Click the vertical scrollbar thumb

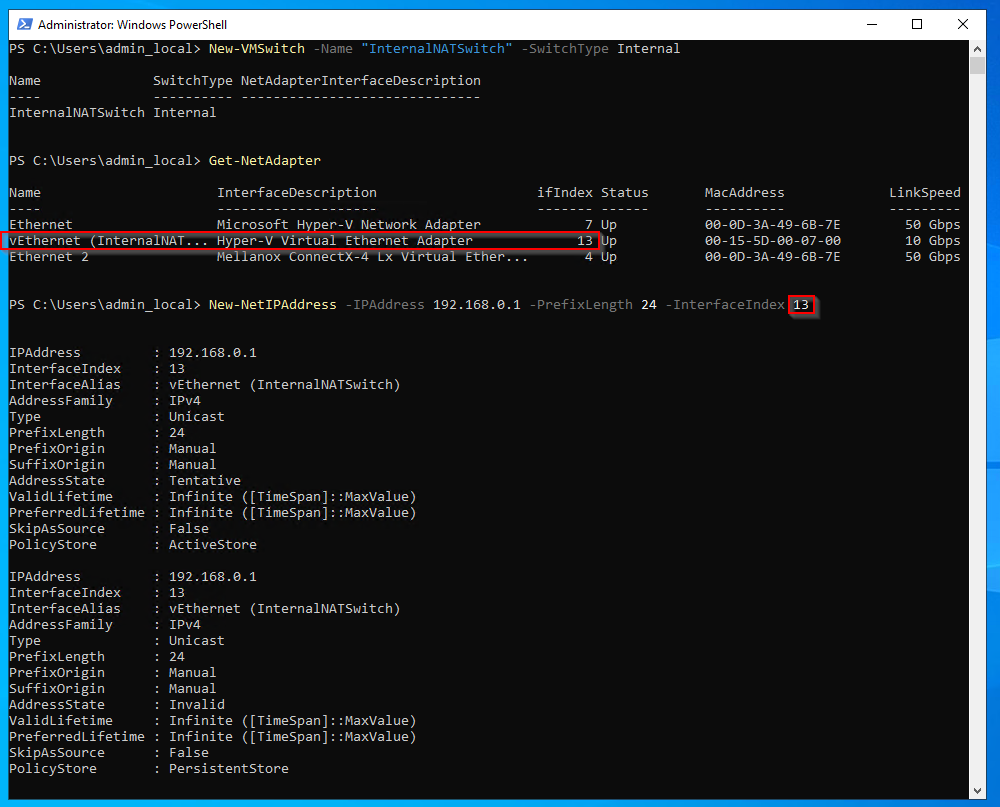pos(977,66)
